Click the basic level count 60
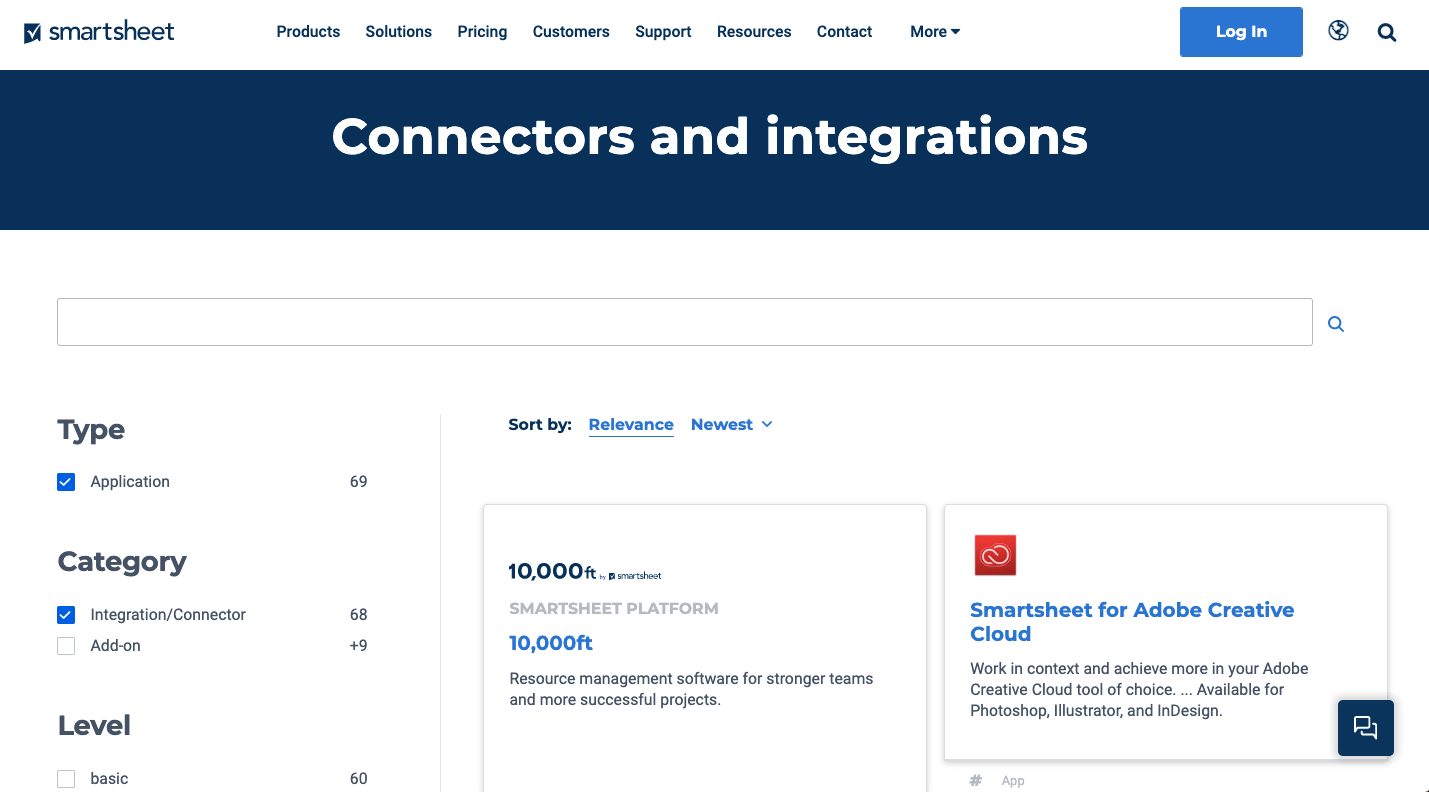 pyautogui.click(x=358, y=779)
